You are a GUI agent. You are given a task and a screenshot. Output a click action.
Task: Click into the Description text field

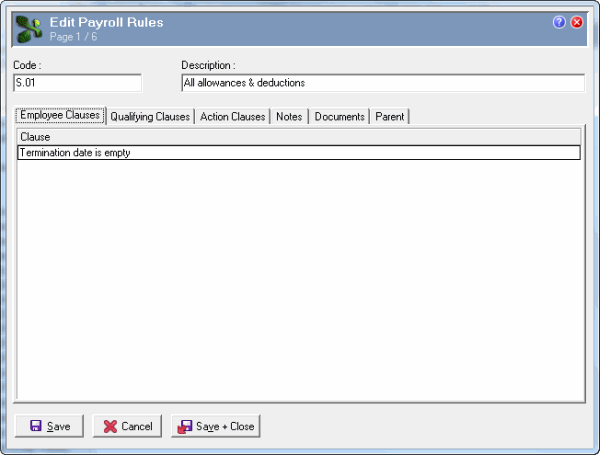[382, 83]
